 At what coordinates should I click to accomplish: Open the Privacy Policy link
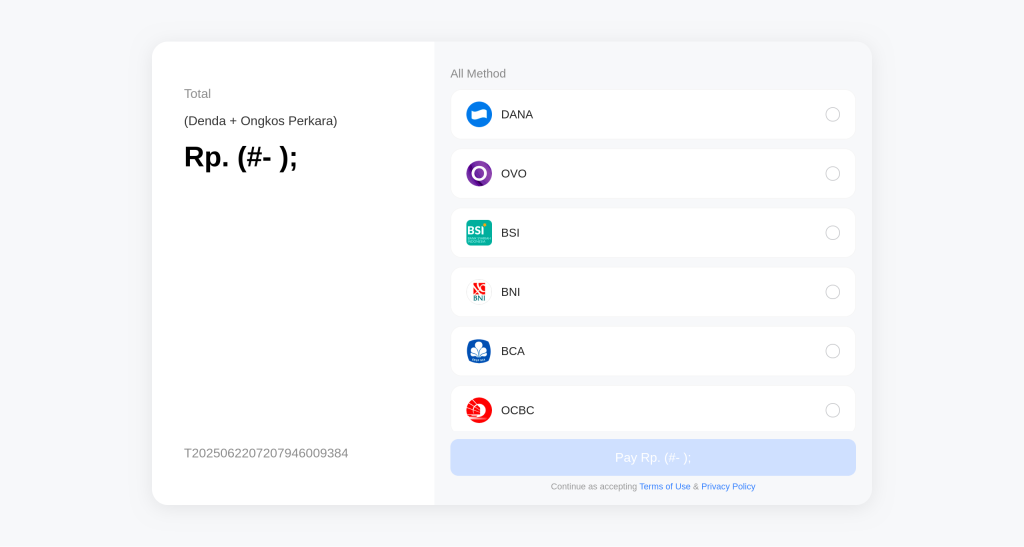pos(728,486)
